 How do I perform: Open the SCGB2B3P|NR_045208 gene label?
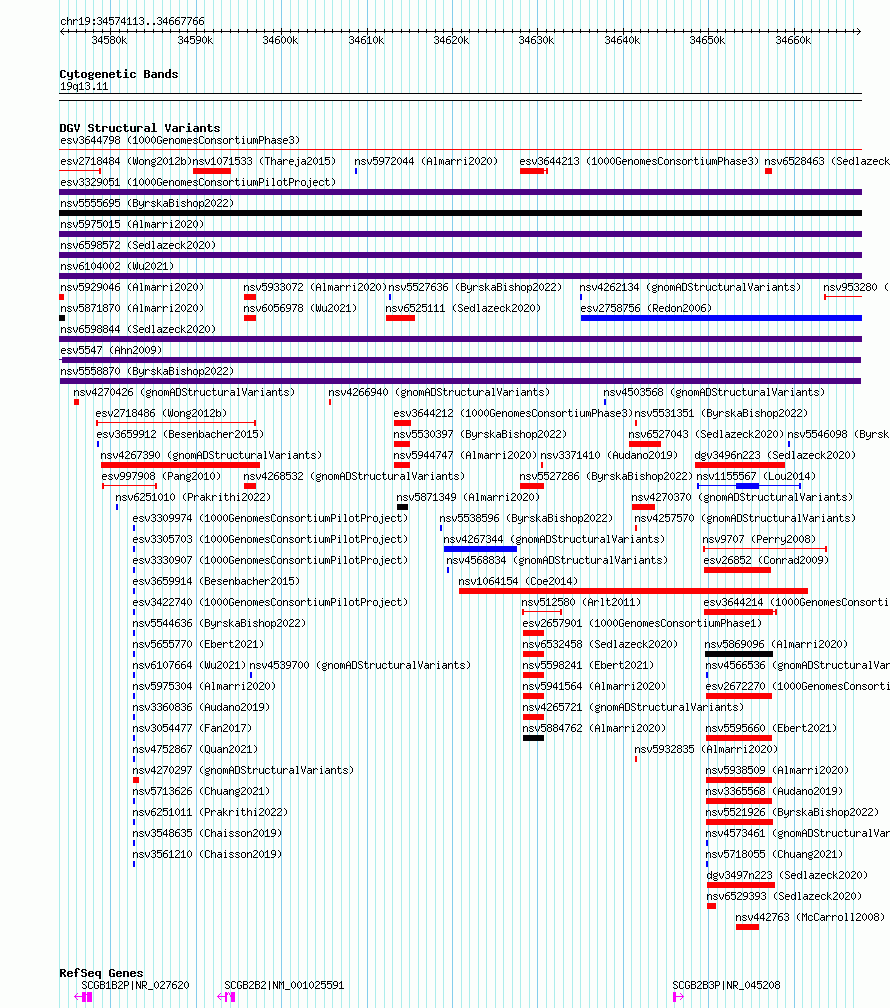(726, 985)
